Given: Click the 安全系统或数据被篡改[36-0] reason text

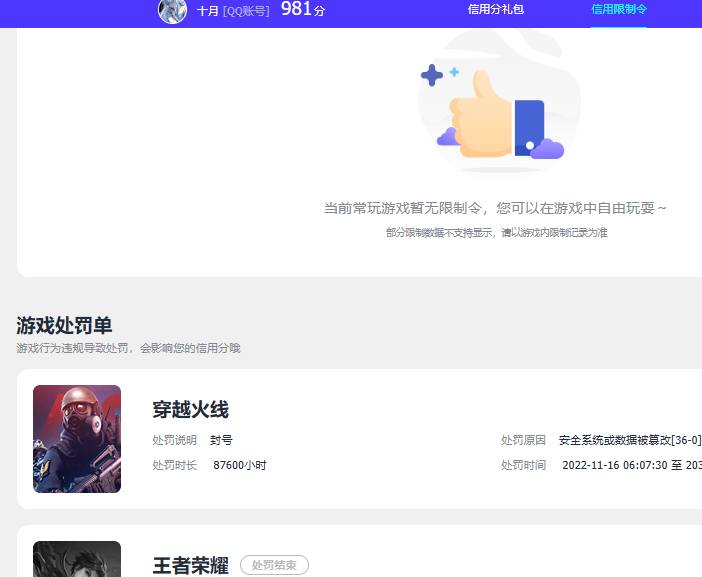Looking at the screenshot, I should pyautogui.click(x=630, y=440).
